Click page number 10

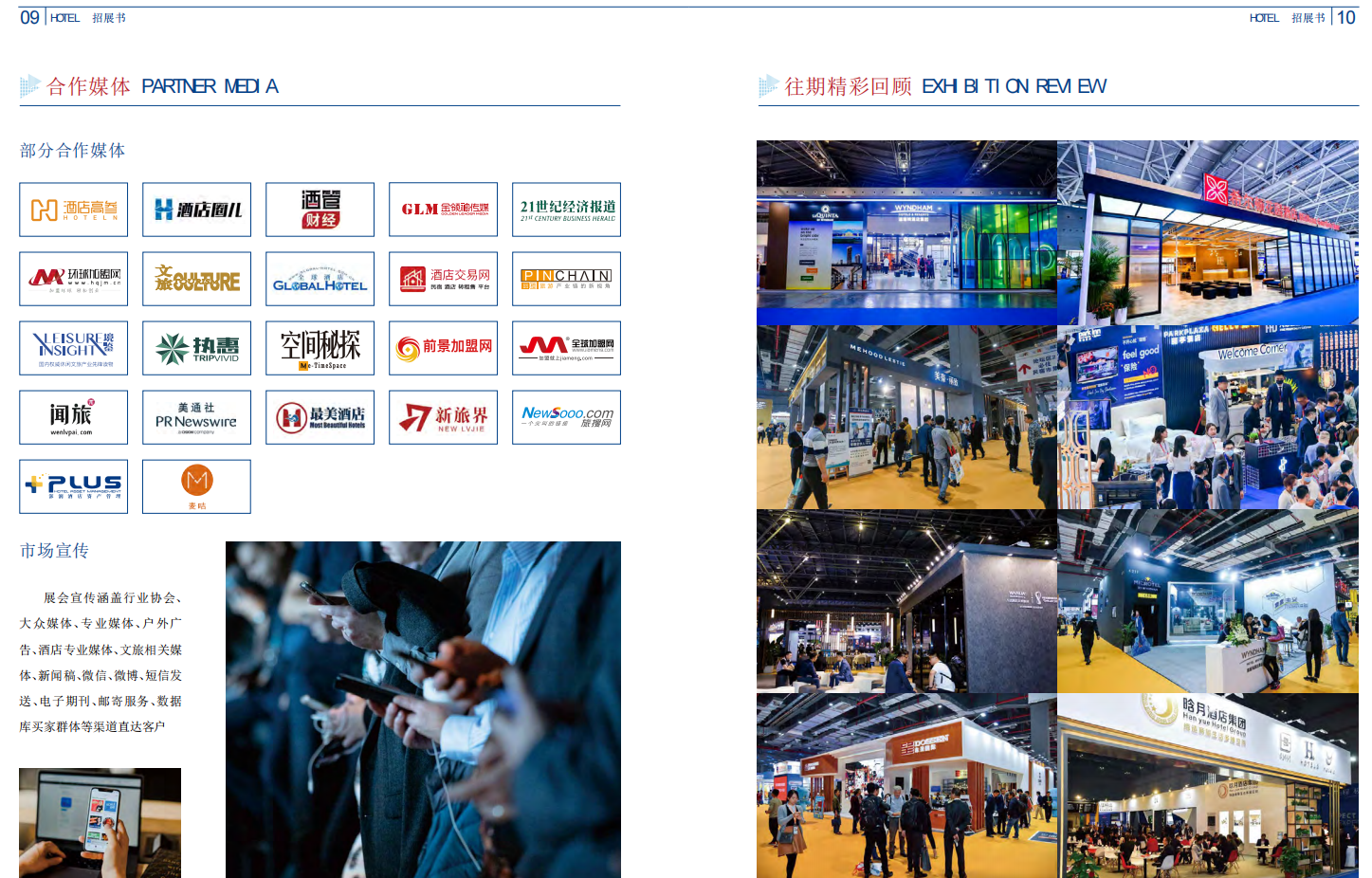pos(1346,17)
